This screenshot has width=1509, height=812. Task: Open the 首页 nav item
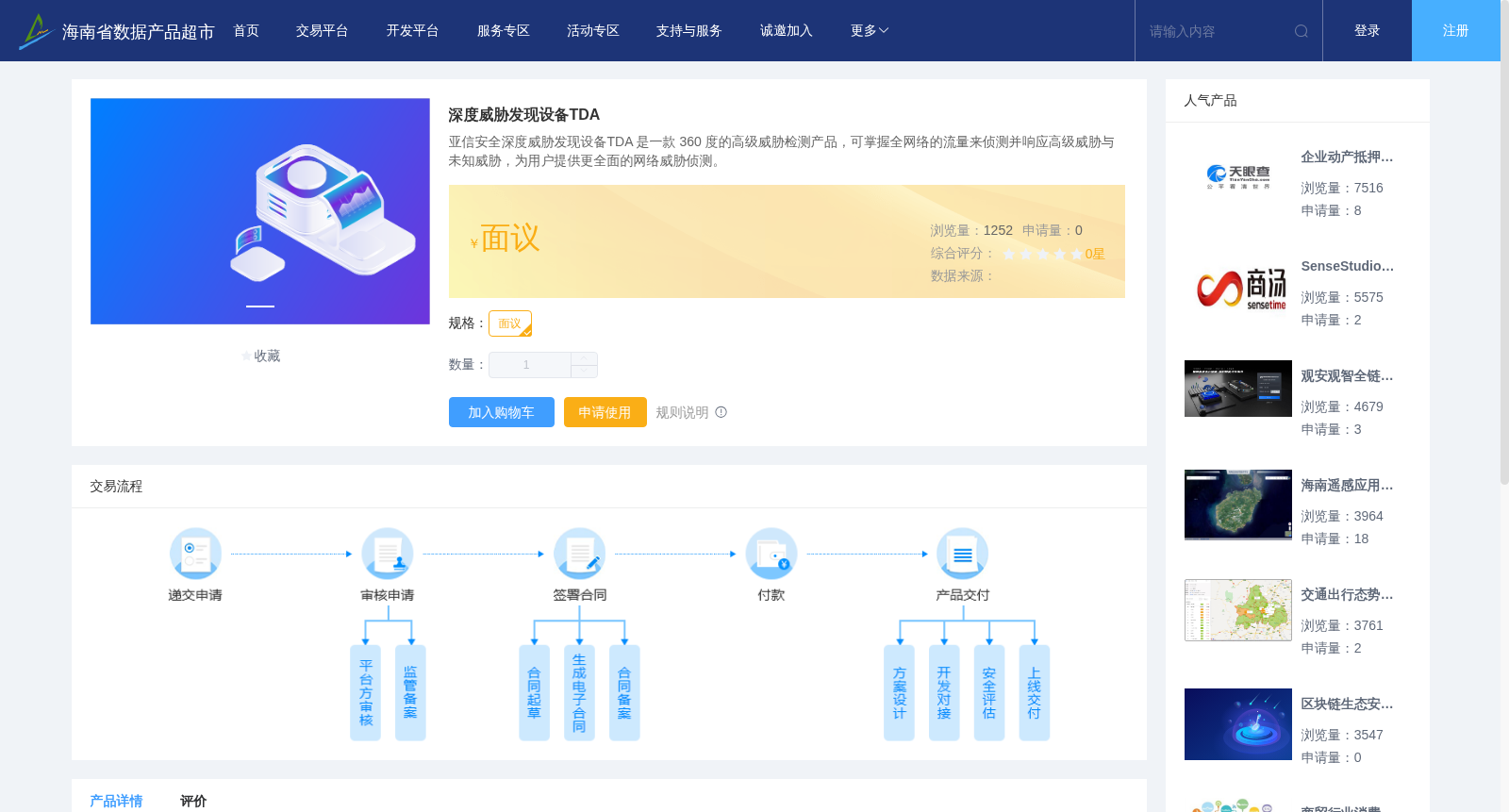(x=246, y=31)
